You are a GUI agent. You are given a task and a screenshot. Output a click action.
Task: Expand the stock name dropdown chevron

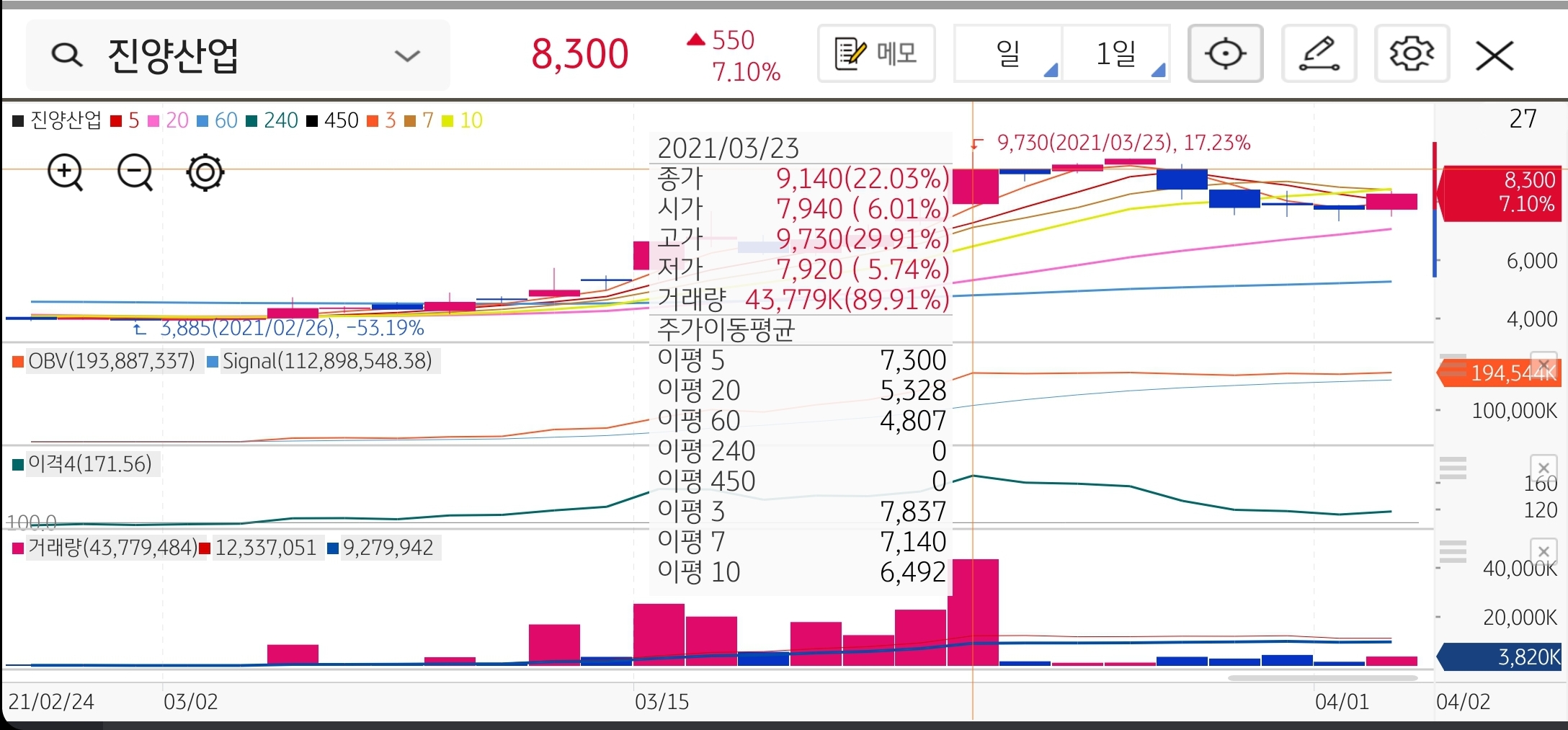407,55
